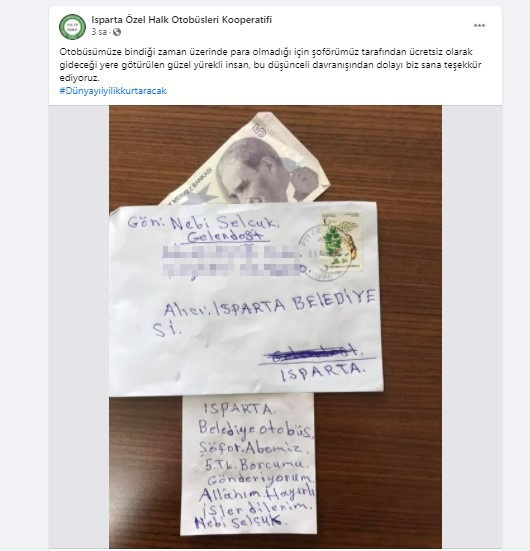Click the crossed-out Gelendost word
This screenshot has width=530, height=551.
pos(312,354)
